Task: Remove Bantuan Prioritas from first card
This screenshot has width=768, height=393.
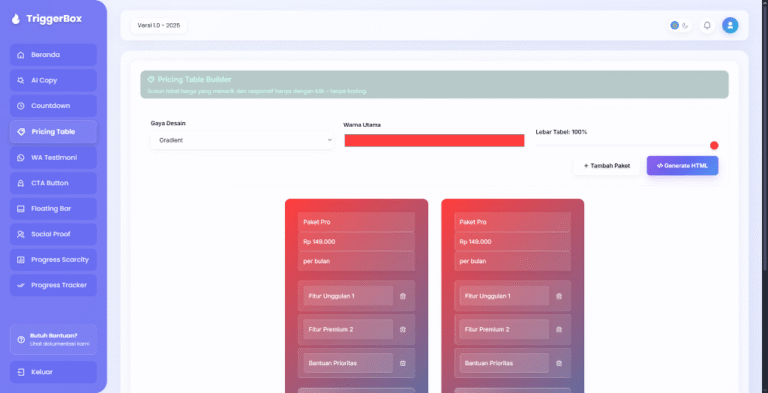Action: coord(403,363)
